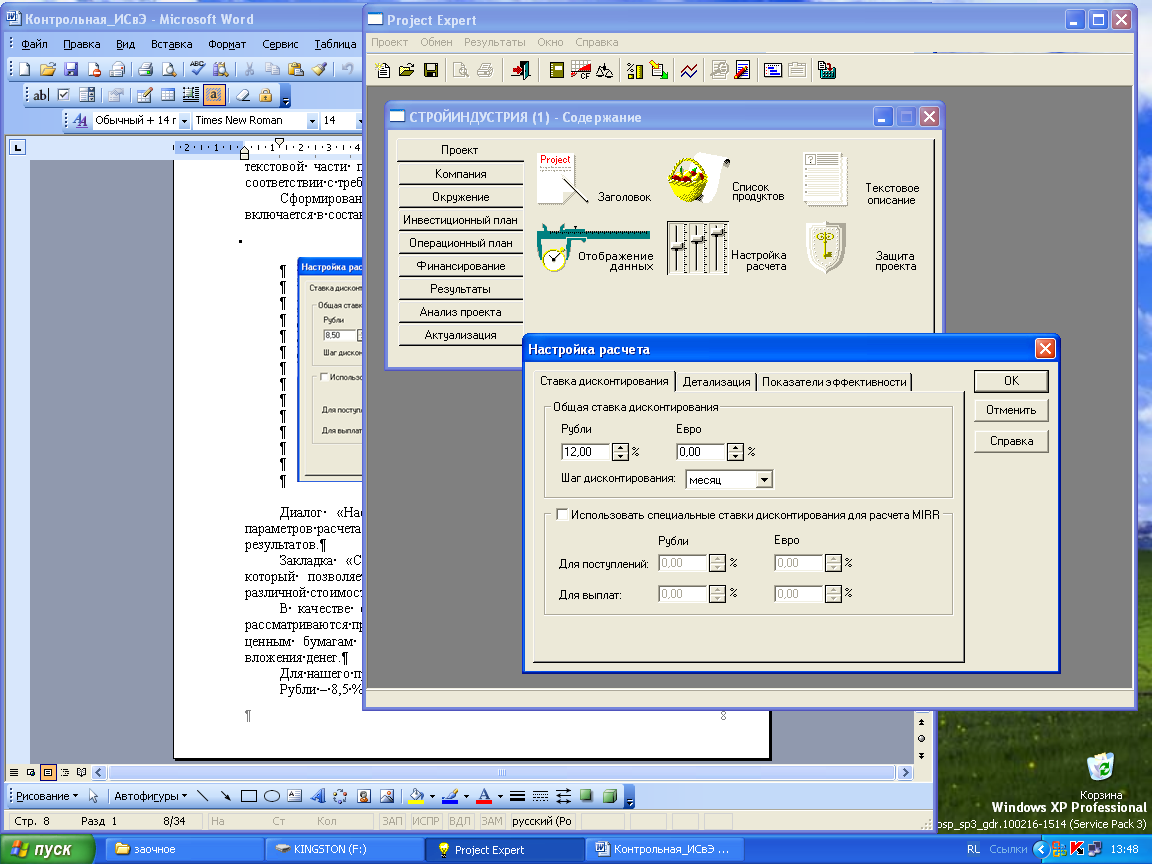Click the percent and ruler icon
This screenshot has width=1152, height=864.
(635, 71)
